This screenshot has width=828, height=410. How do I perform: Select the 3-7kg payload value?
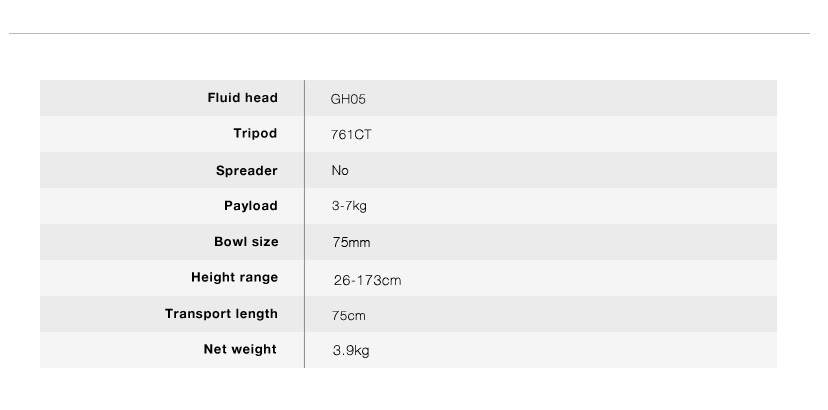pos(350,207)
